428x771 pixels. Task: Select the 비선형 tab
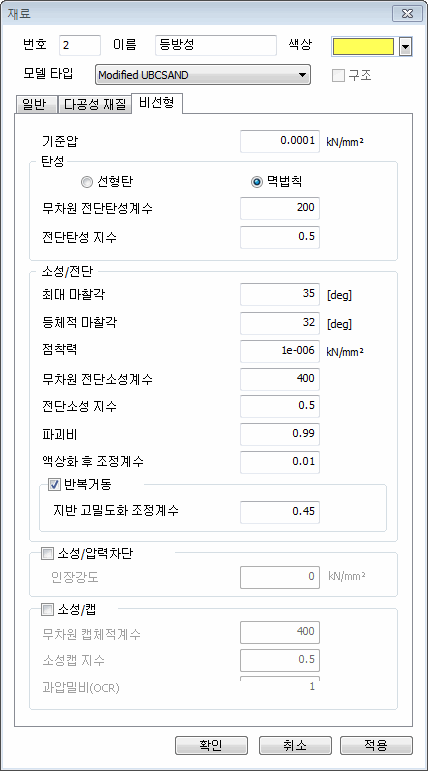click(x=157, y=103)
